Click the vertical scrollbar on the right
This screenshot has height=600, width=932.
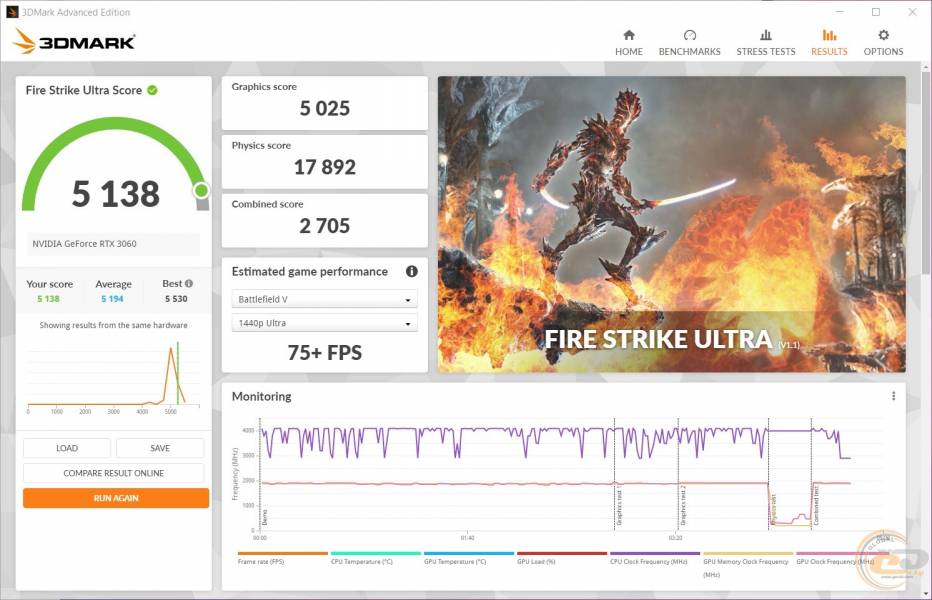(927, 172)
